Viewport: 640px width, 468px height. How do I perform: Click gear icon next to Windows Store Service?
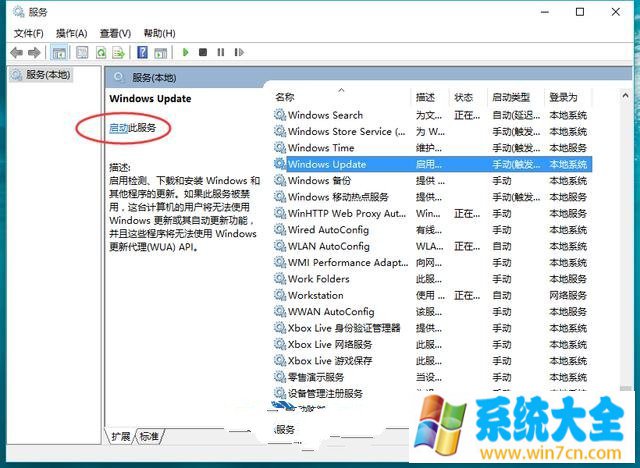[280, 131]
